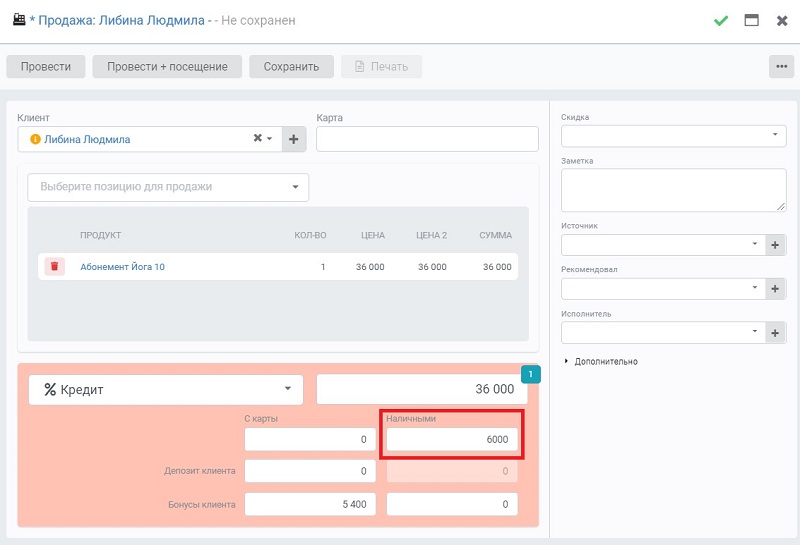Open Выберите позицию для продажи dropdown
The image size is (800, 545).
[168, 187]
